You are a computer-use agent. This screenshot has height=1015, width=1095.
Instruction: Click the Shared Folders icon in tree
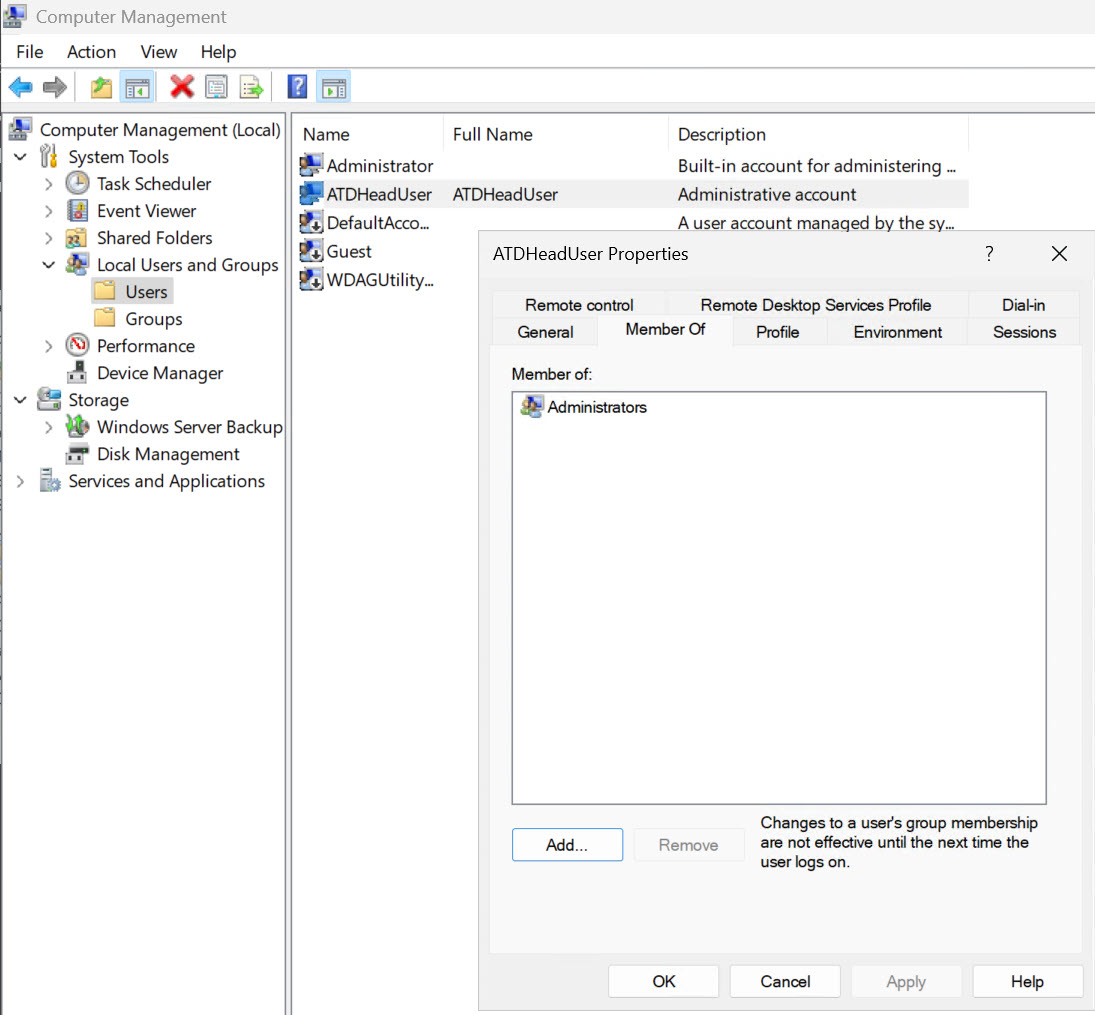[76, 238]
